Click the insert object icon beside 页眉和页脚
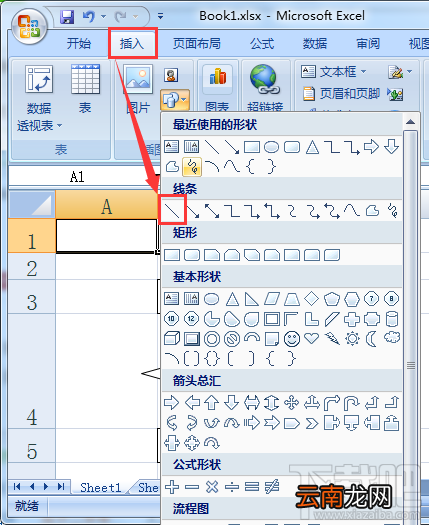This screenshot has height=525, width=429. [395, 94]
